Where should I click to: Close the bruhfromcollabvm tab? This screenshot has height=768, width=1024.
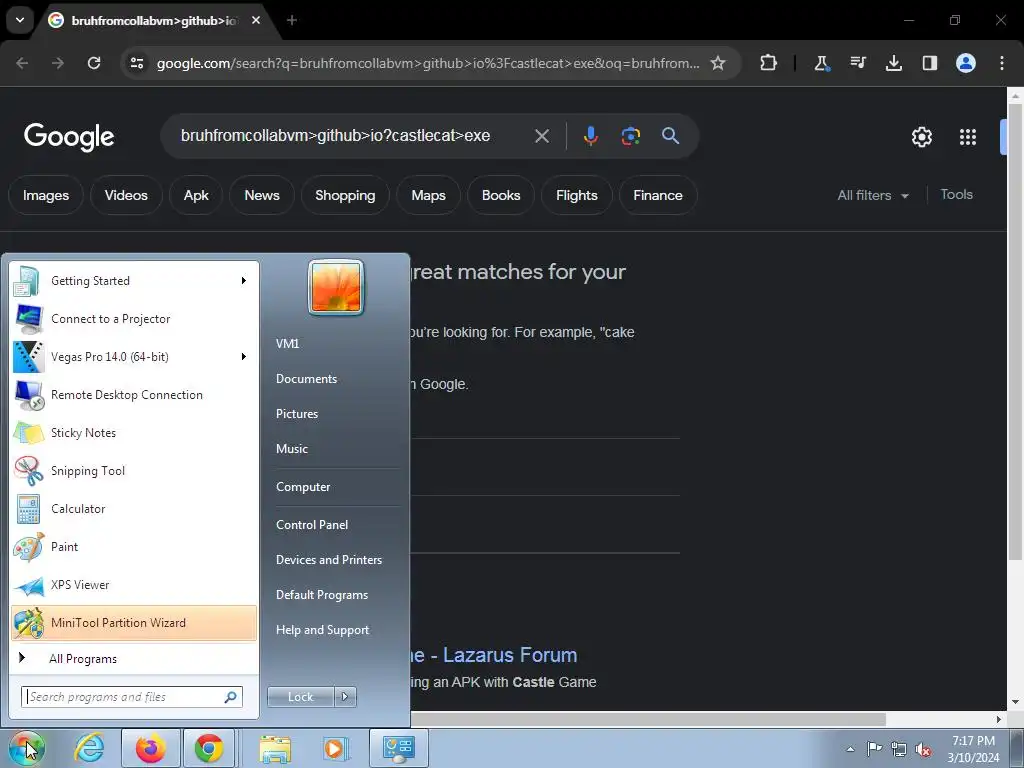tap(256, 20)
